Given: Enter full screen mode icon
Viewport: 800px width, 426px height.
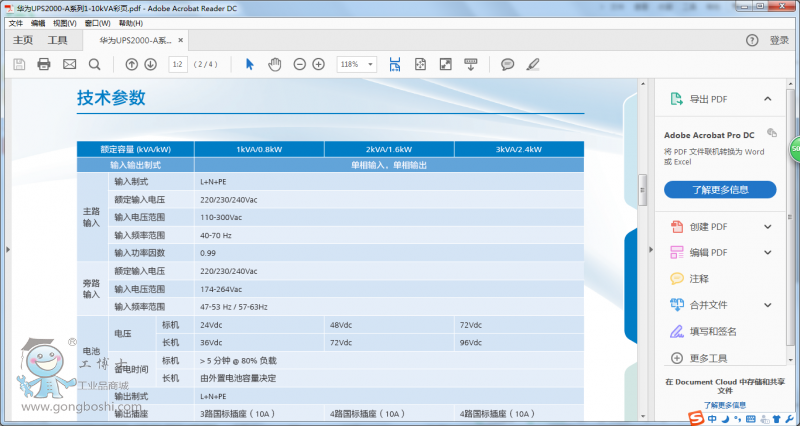Looking at the screenshot, I should point(445,64).
